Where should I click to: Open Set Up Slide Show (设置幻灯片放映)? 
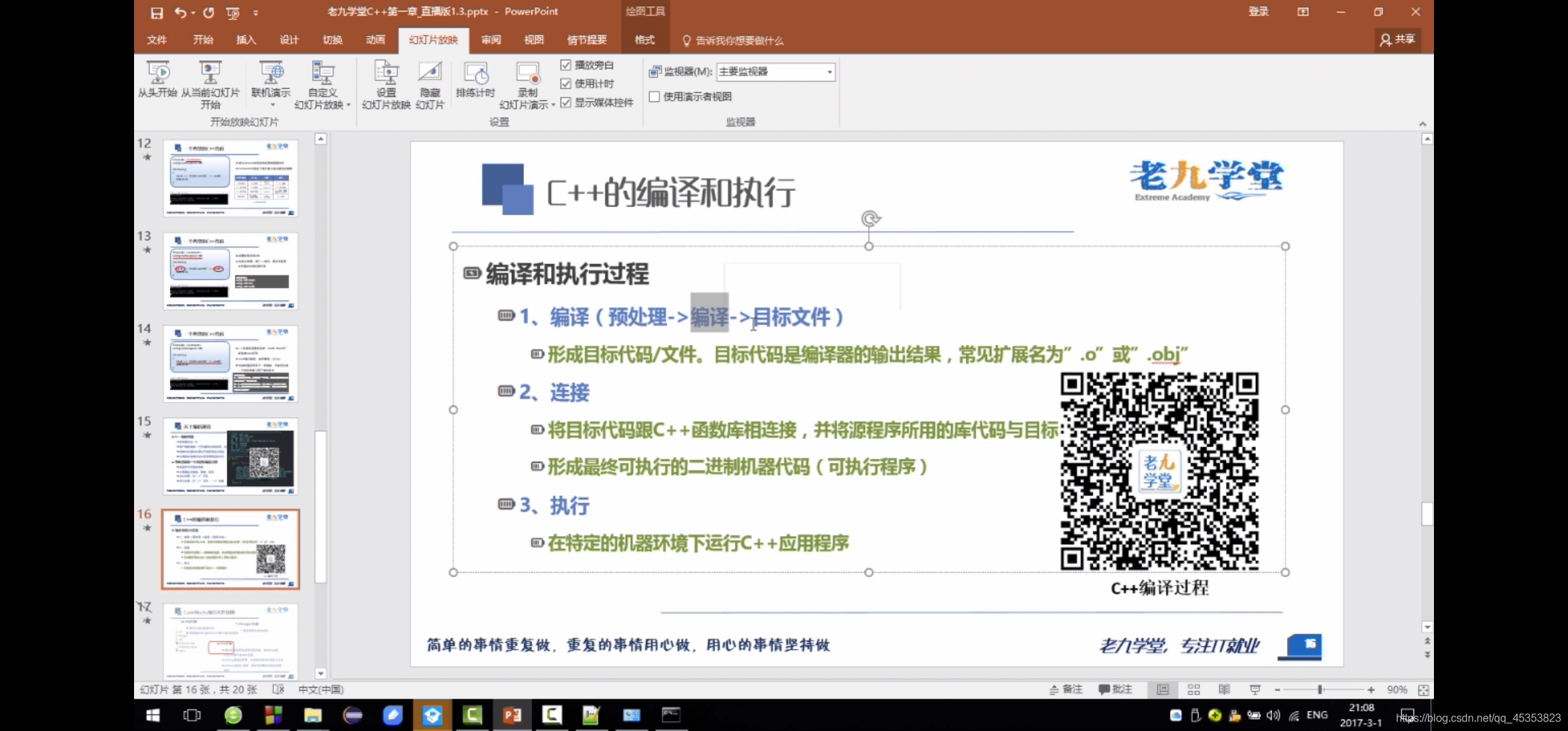point(386,85)
